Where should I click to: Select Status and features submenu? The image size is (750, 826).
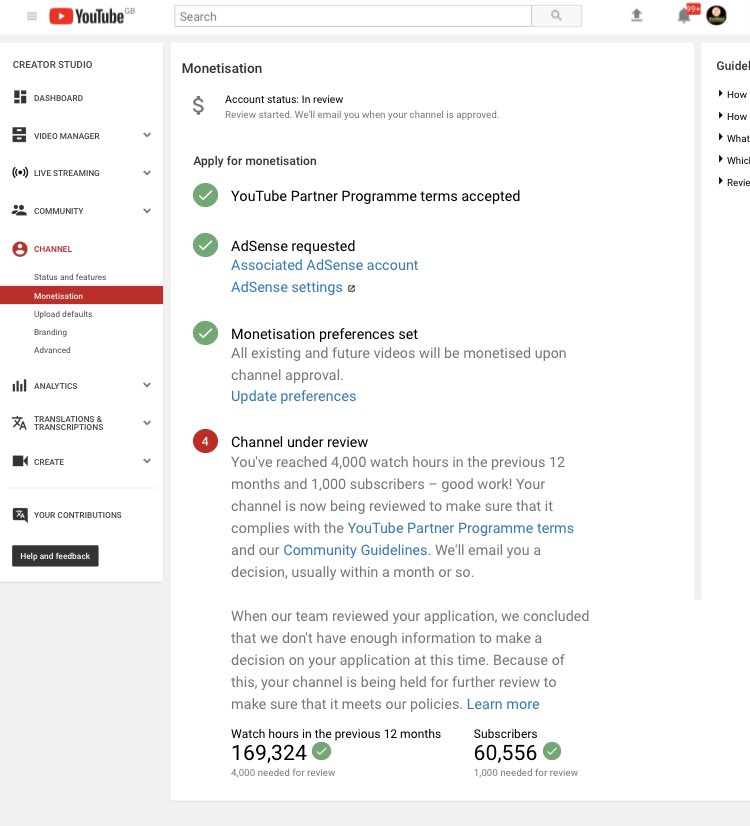point(70,277)
